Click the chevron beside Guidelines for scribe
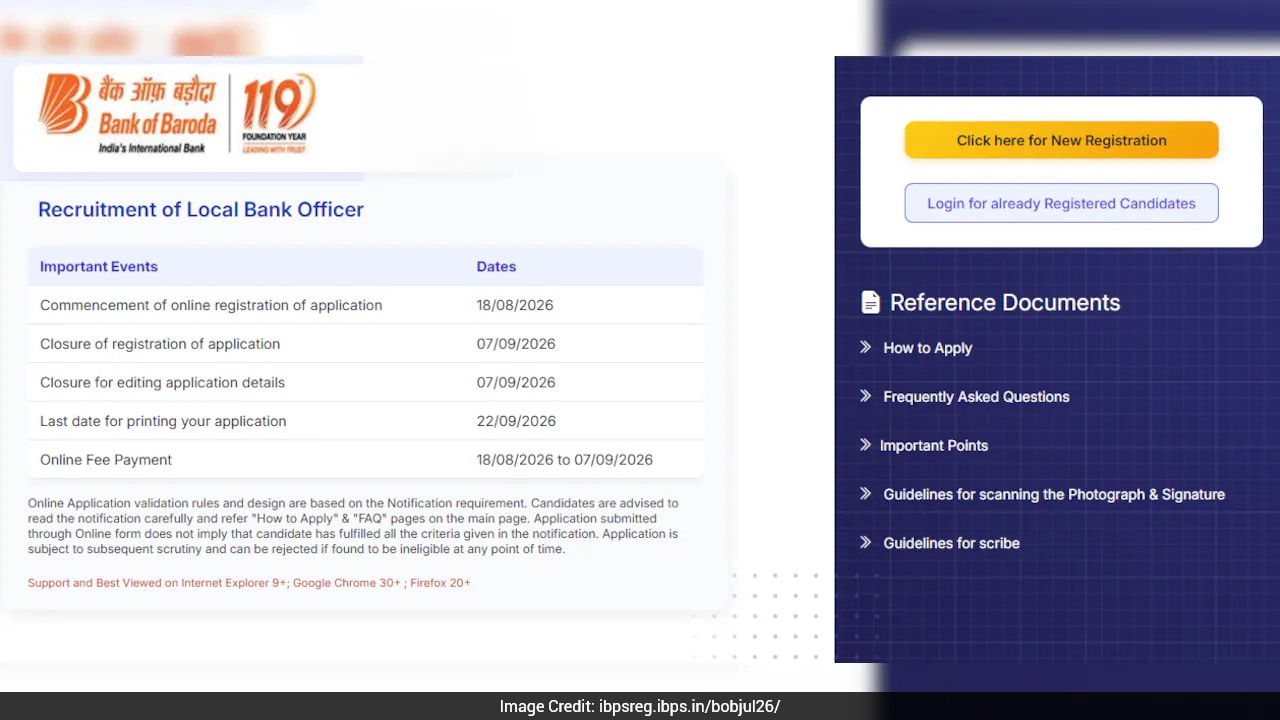Screen dimensions: 1280x720 pyautogui.click(x=865, y=542)
